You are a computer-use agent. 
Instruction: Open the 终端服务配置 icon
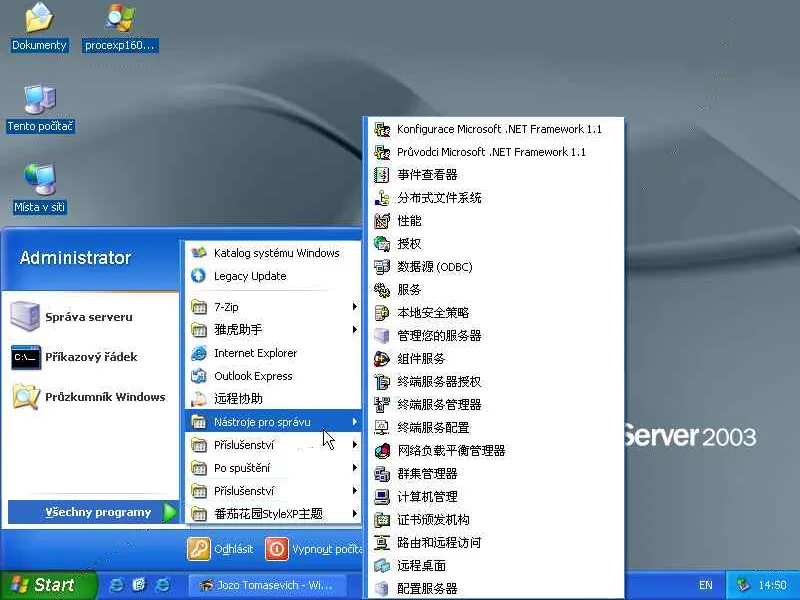pyautogui.click(x=382, y=428)
